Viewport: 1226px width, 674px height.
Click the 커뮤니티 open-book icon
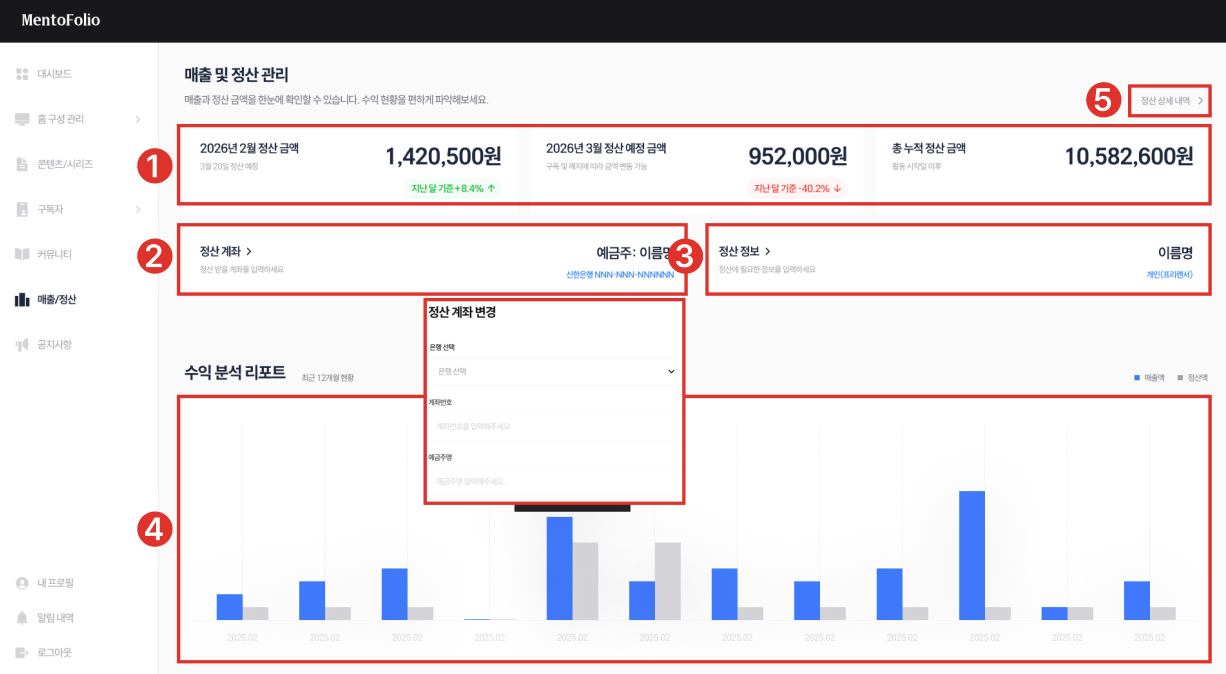pyautogui.click(x=22, y=254)
